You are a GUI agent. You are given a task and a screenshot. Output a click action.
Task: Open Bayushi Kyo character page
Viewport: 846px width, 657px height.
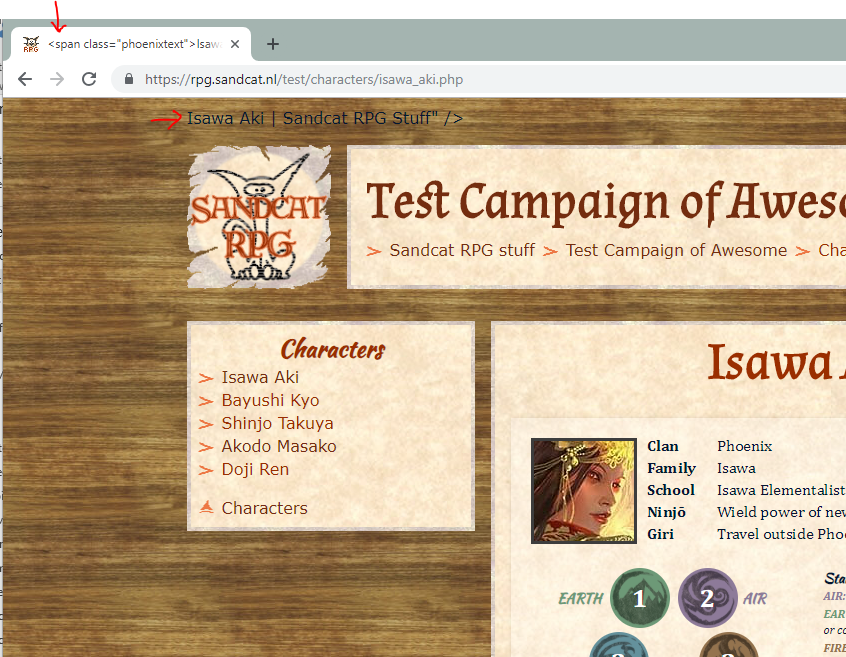(x=270, y=400)
